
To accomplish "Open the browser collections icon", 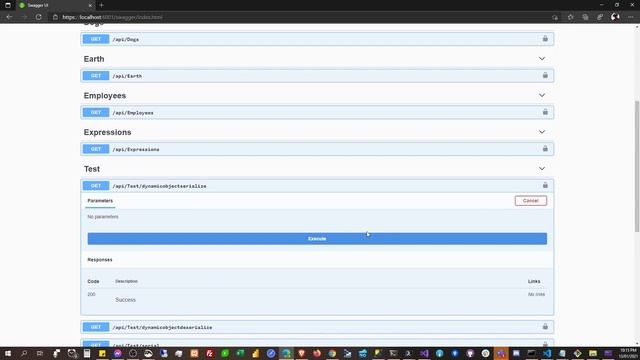I will (585, 17).
